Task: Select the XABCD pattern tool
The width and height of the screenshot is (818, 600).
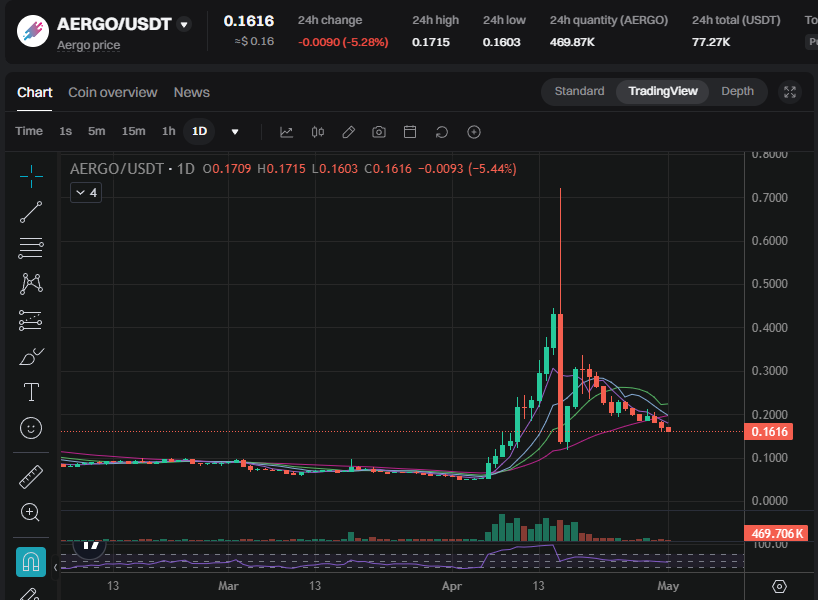Action: [31, 284]
